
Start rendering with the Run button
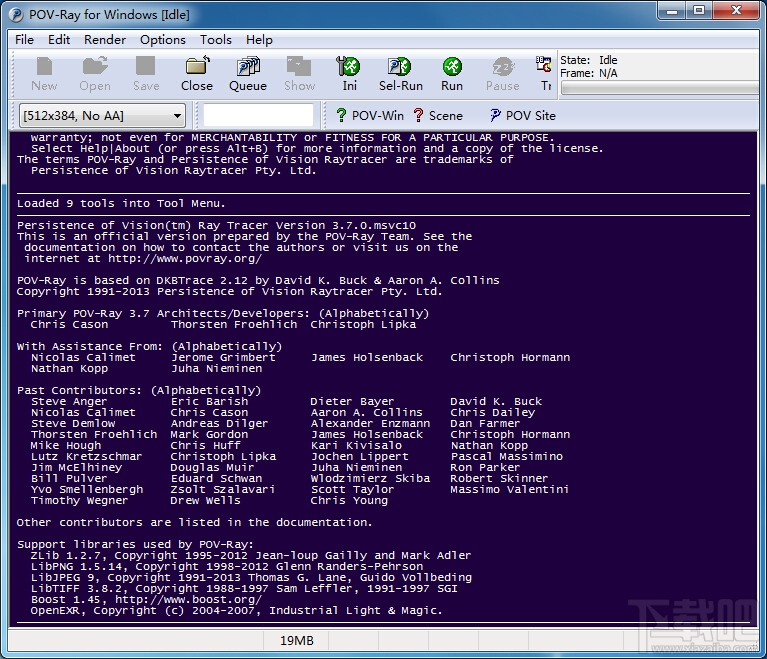(452, 73)
